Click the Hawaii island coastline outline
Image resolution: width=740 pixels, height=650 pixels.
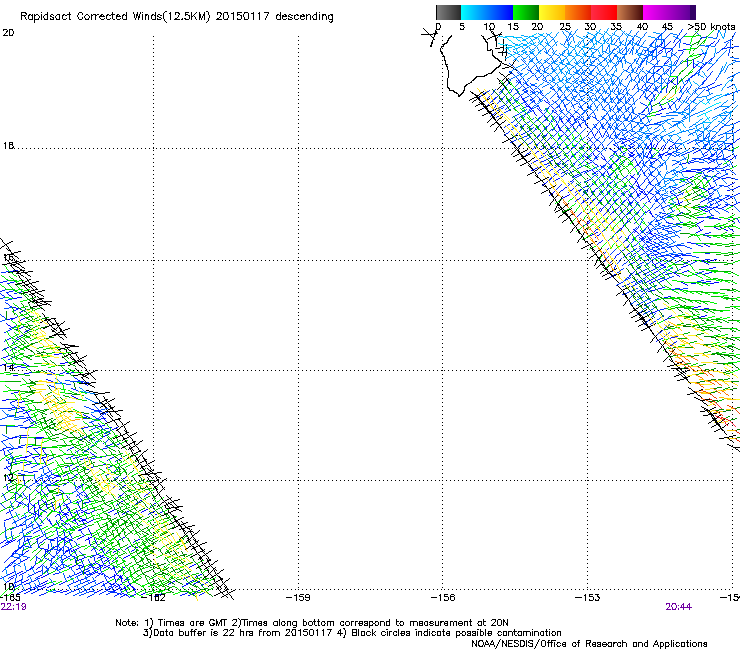click(473, 65)
